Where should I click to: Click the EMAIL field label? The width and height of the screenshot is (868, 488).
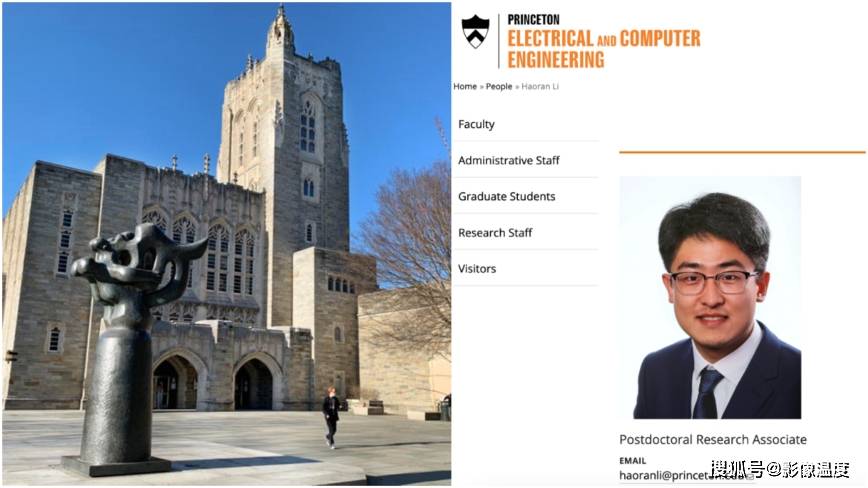point(633,460)
